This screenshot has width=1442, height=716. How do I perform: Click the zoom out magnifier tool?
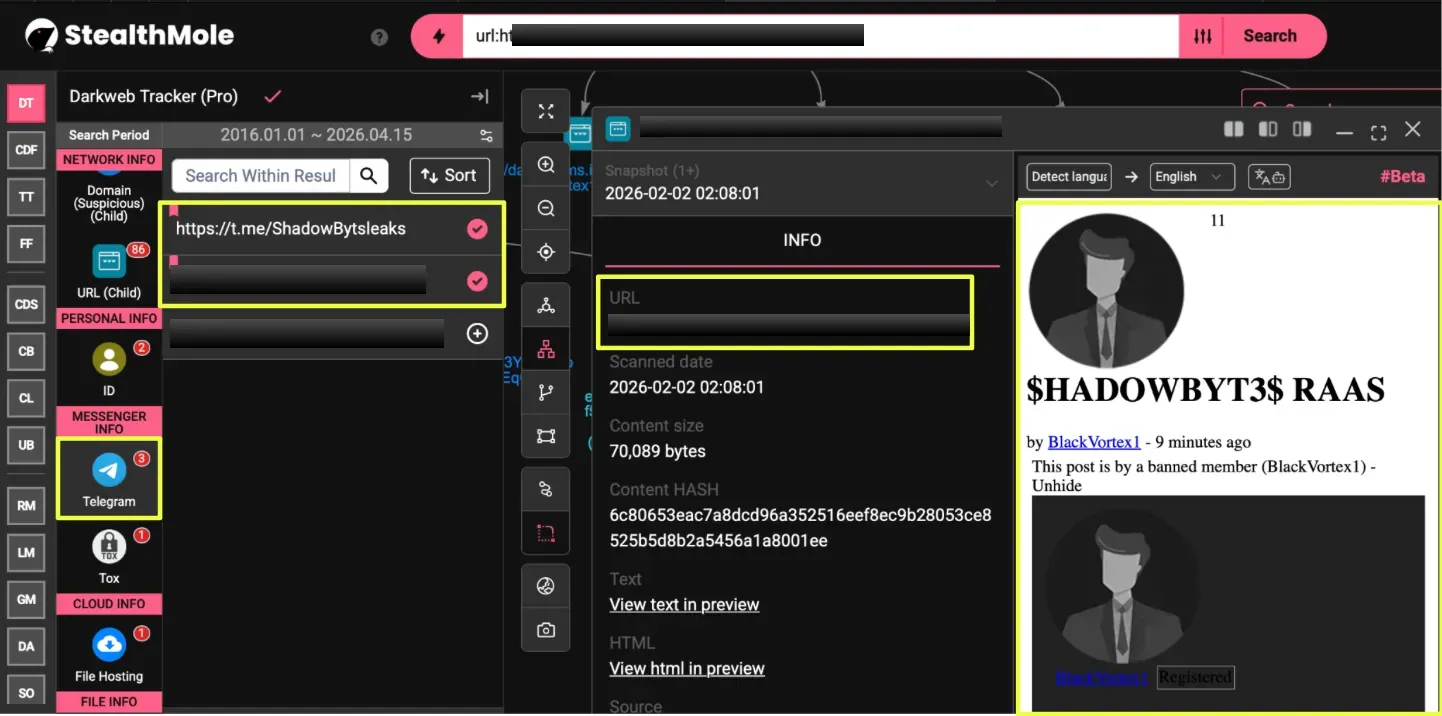[x=546, y=209]
